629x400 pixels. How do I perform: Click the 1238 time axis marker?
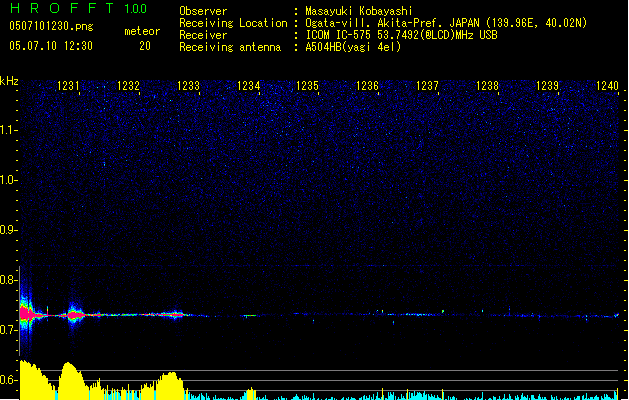[487, 86]
